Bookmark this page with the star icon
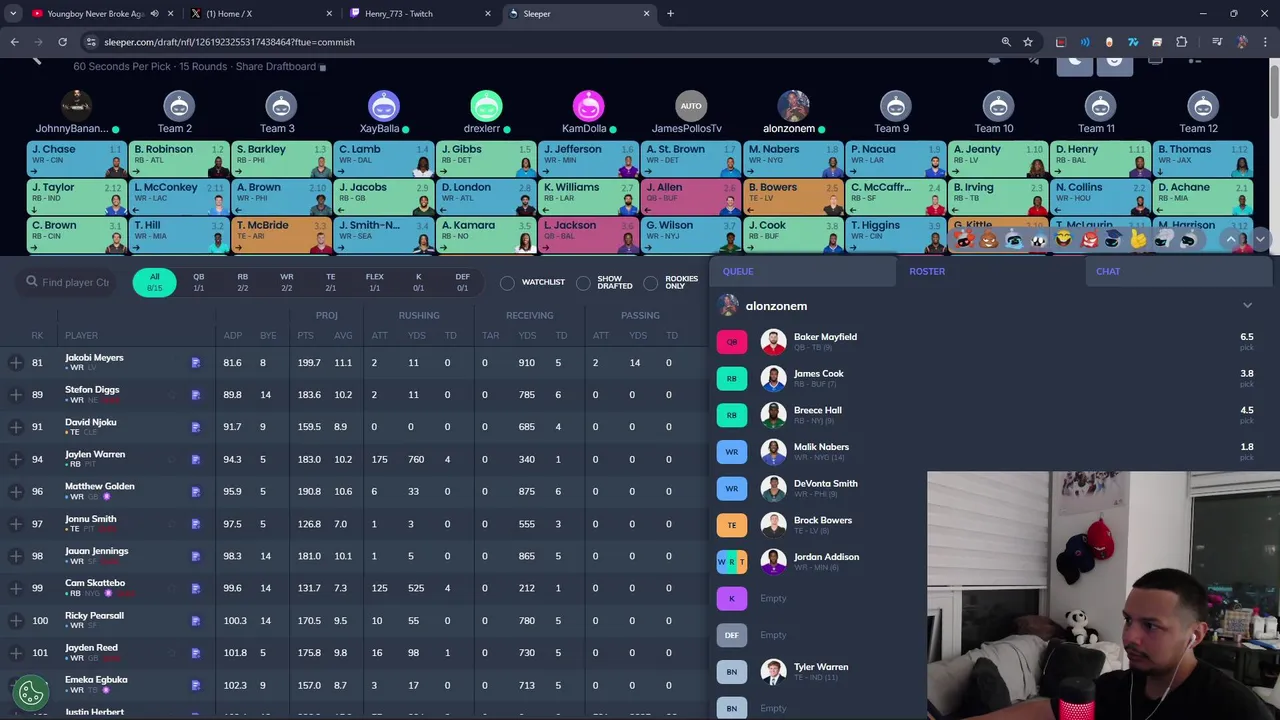 (1027, 42)
